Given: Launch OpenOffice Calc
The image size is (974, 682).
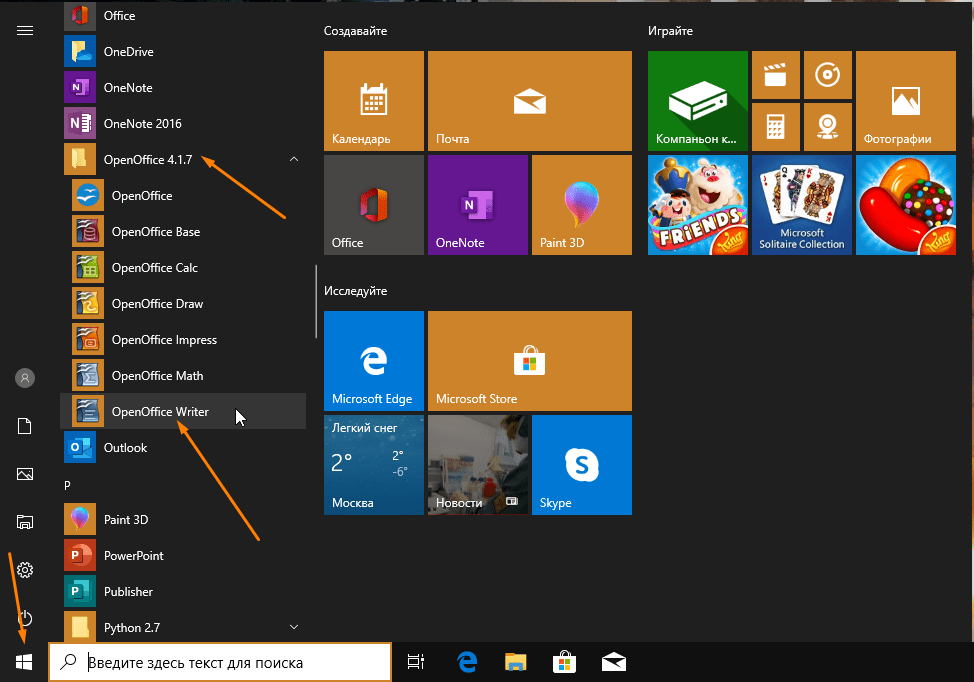Looking at the screenshot, I should point(183,268).
